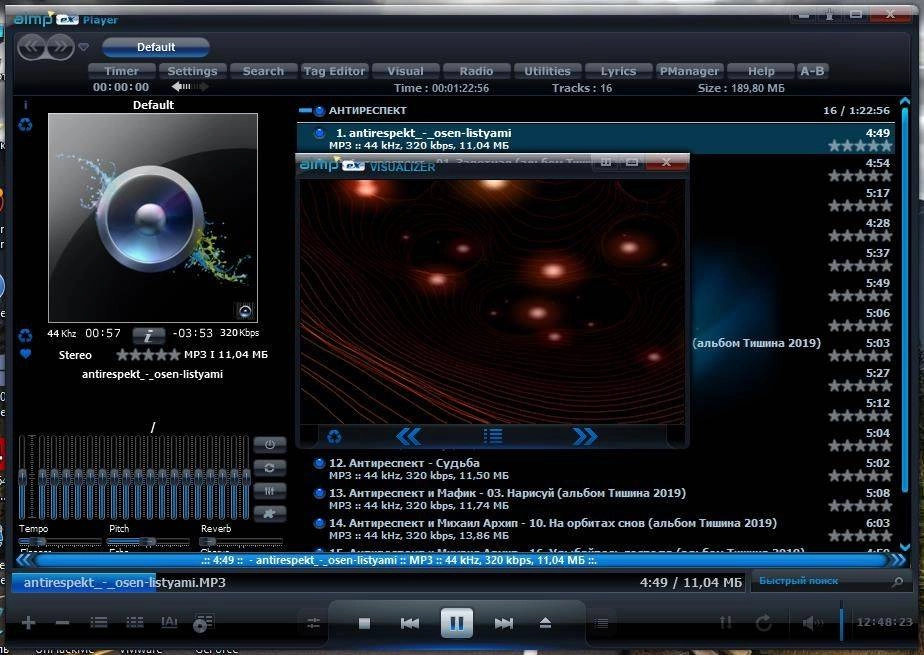This screenshot has width=924, height=655.
Task: Click right double-arrow on the blue info bar
Action: (x=899, y=560)
